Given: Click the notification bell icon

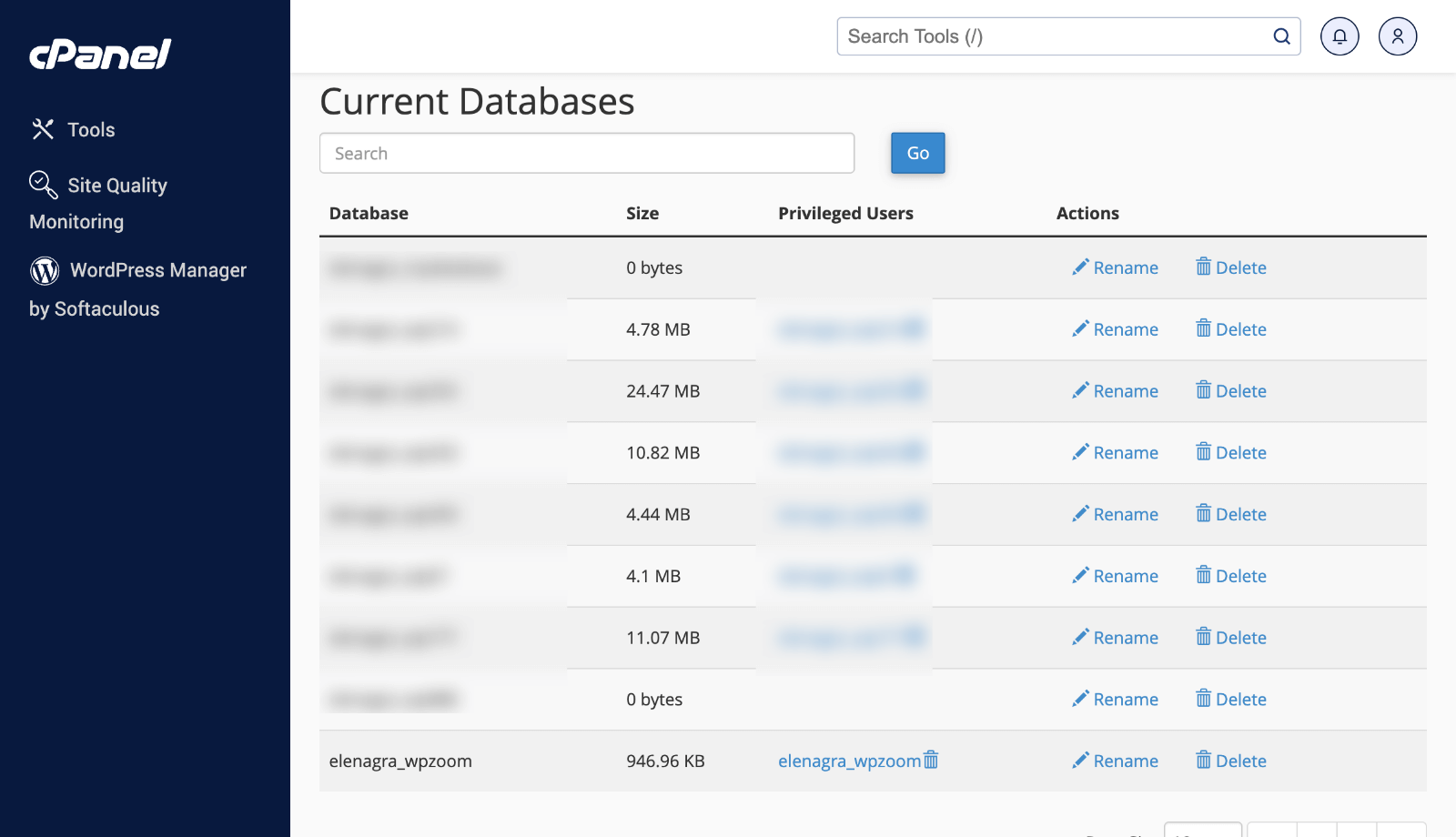Looking at the screenshot, I should click(1339, 36).
